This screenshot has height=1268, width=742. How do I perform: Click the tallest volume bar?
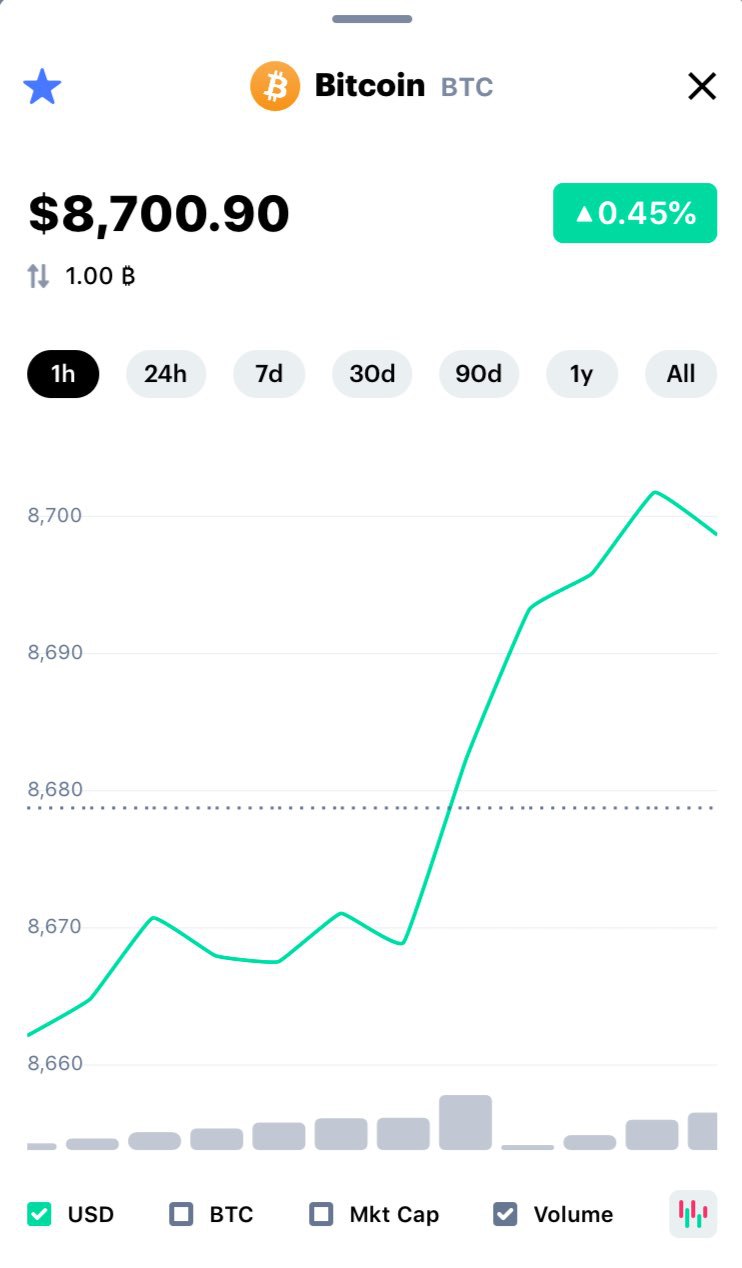[x=465, y=1122]
